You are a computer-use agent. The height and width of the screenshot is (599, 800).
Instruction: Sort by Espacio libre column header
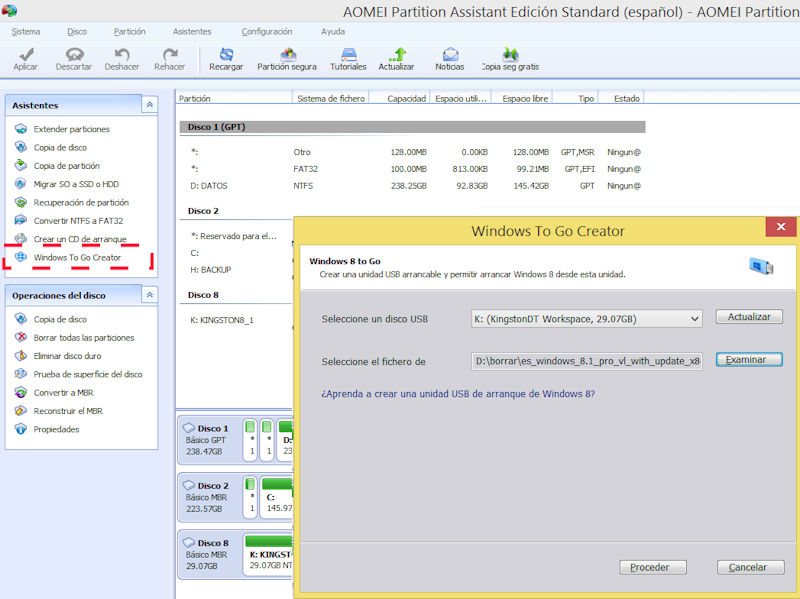(x=522, y=98)
